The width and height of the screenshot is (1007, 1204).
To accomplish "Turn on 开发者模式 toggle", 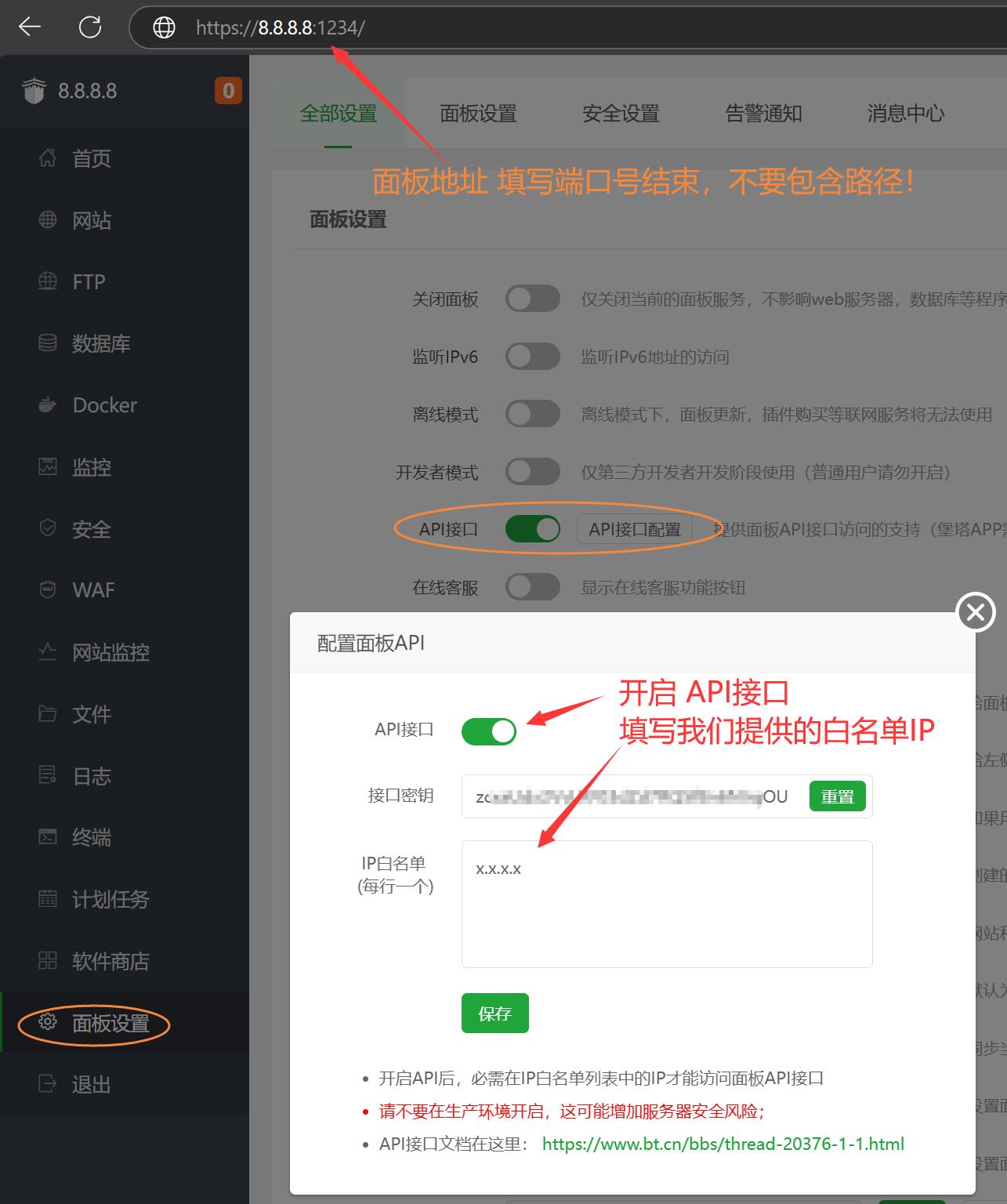I will pos(532,472).
